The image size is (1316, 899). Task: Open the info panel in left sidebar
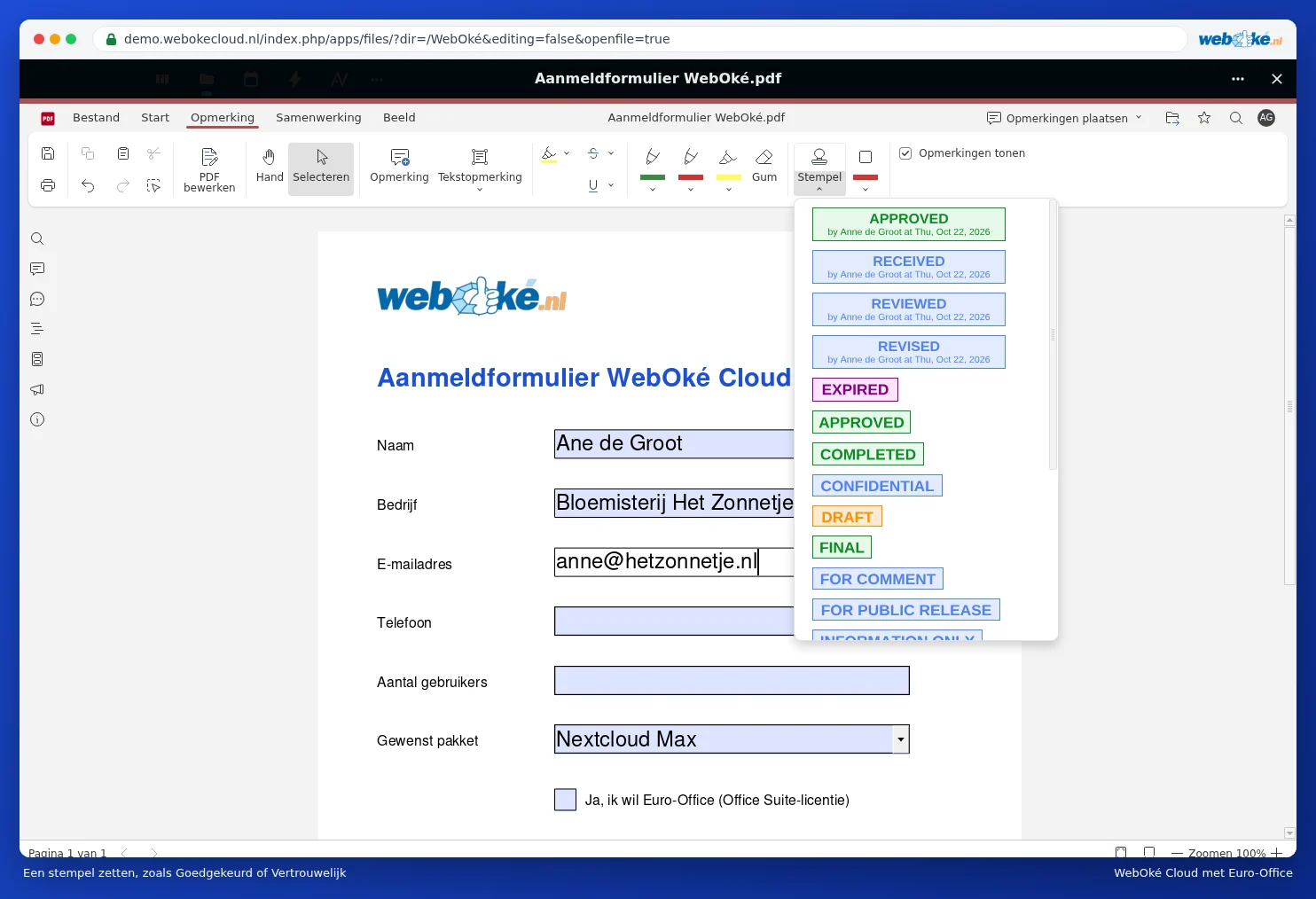click(x=37, y=419)
